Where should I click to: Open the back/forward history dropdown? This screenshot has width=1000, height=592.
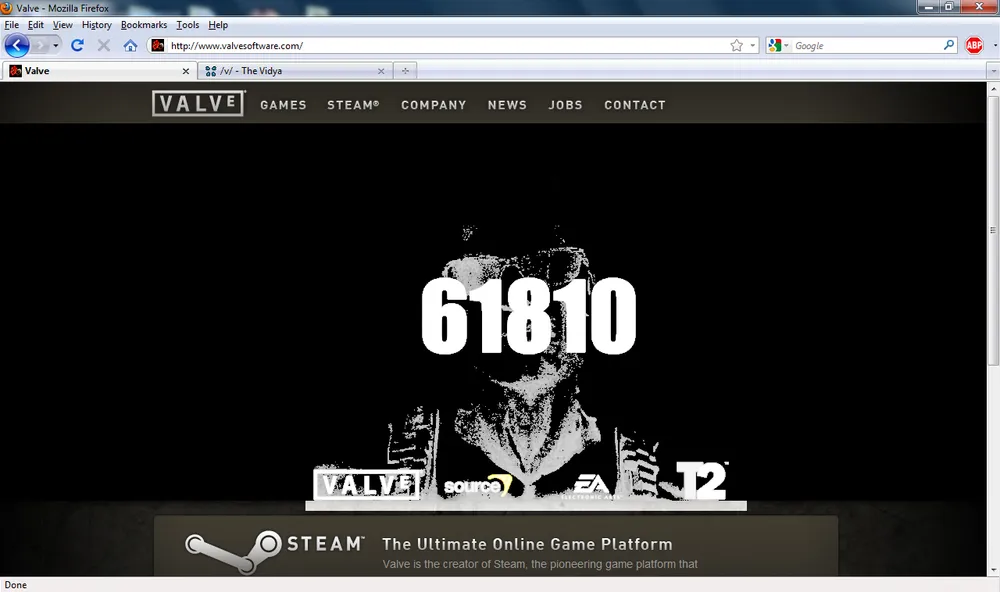click(56, 46)
